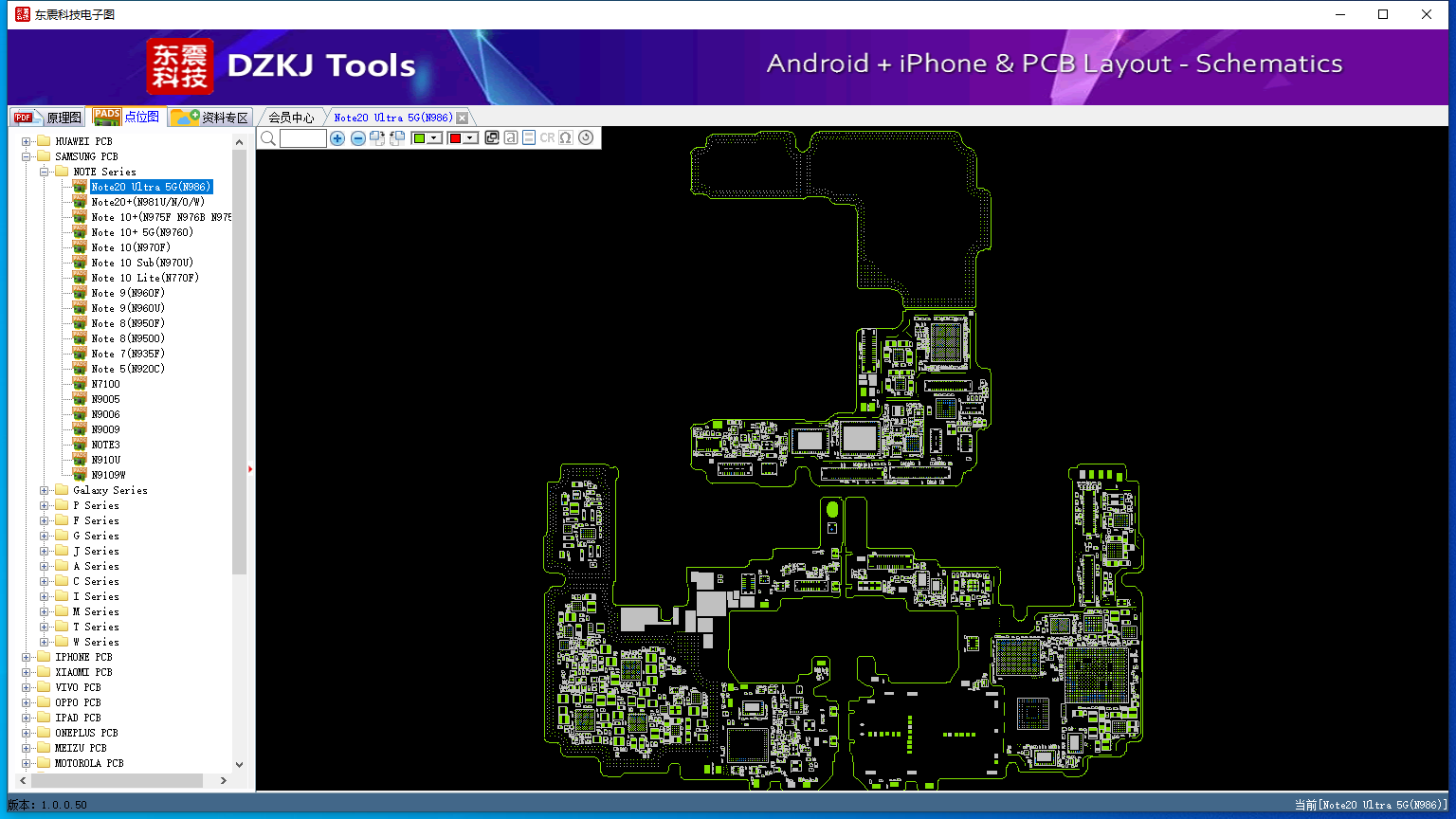Expand the IPHONE PCB folder
The height and width of the screenshot is (819, 1456).
(27, 657)
